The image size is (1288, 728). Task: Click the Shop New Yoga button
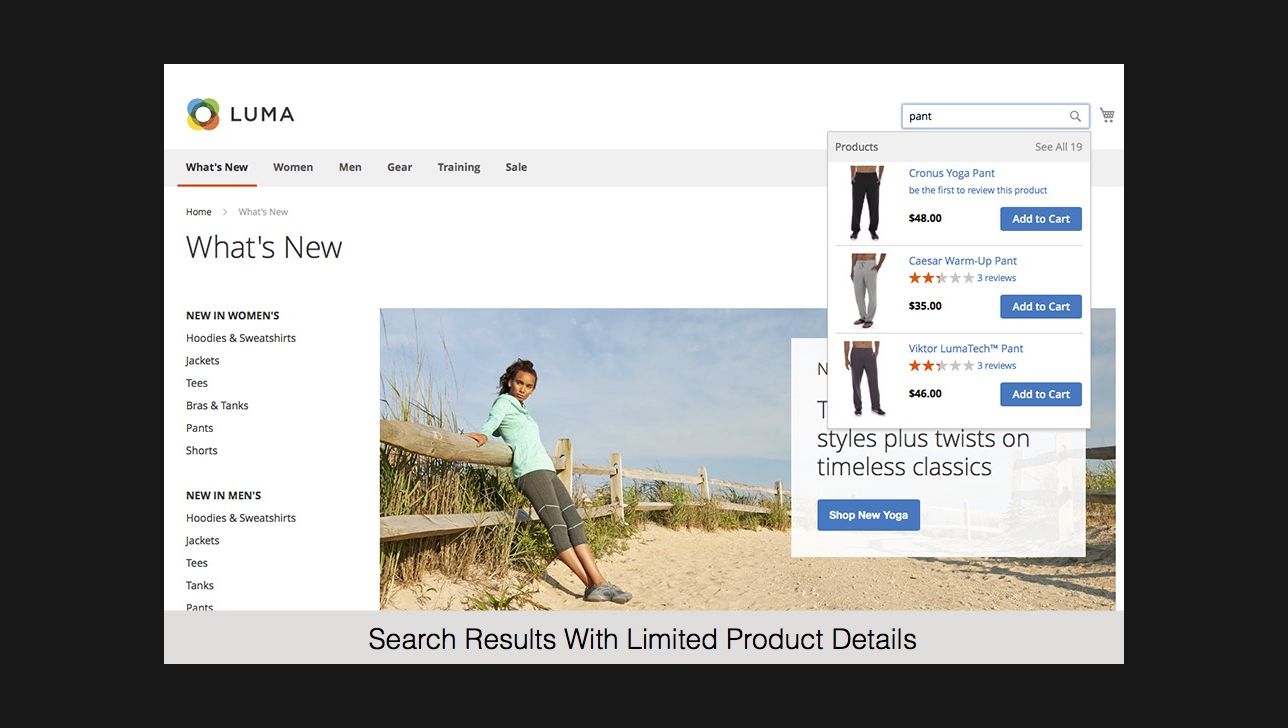click(868, 515)
